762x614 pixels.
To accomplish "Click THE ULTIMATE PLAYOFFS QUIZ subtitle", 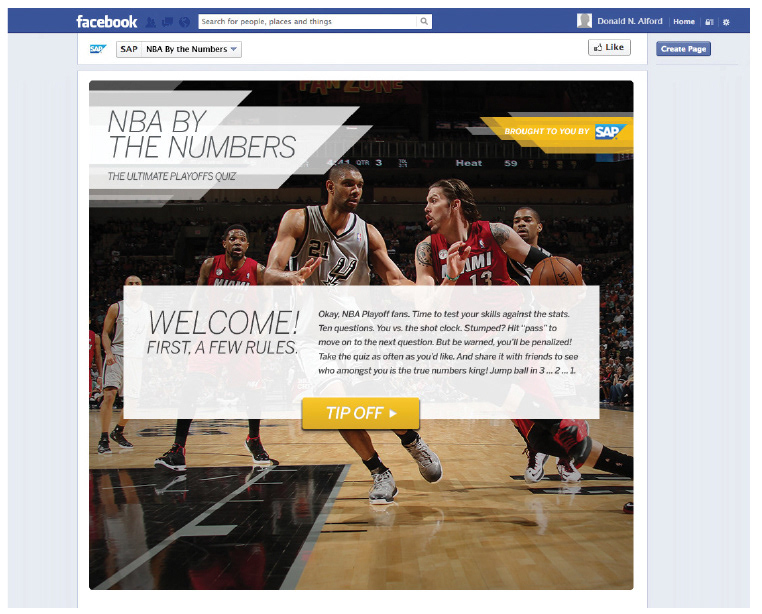I will 172,176.
